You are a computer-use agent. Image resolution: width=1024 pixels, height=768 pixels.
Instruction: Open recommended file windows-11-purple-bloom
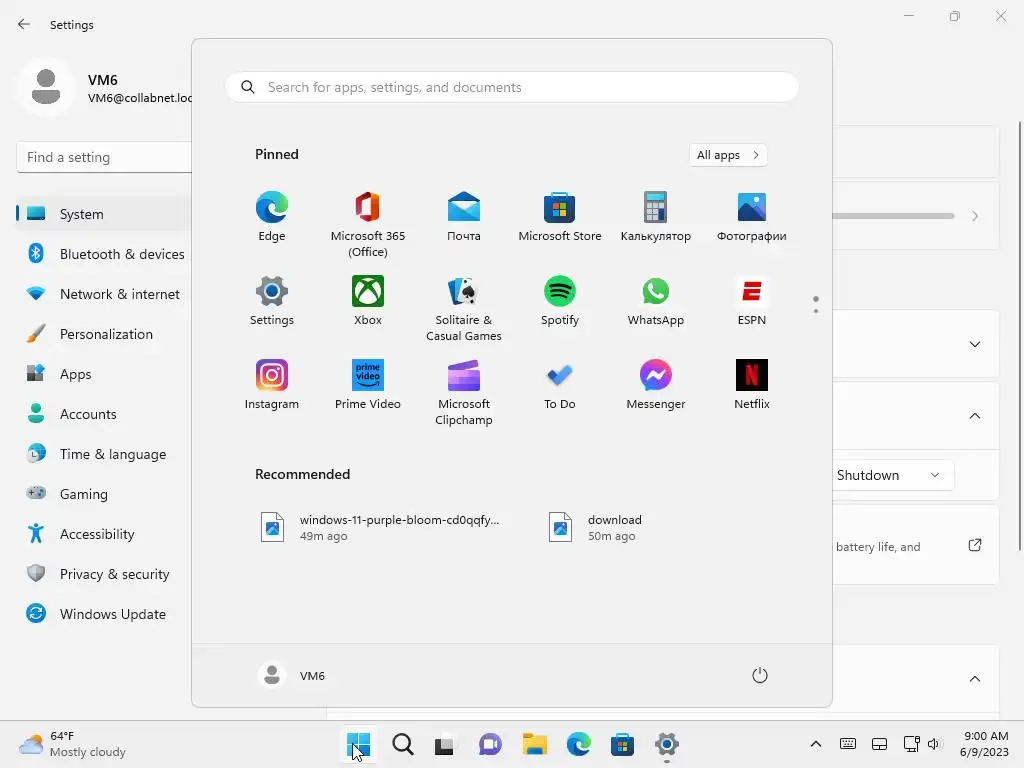tap(380, 528)
